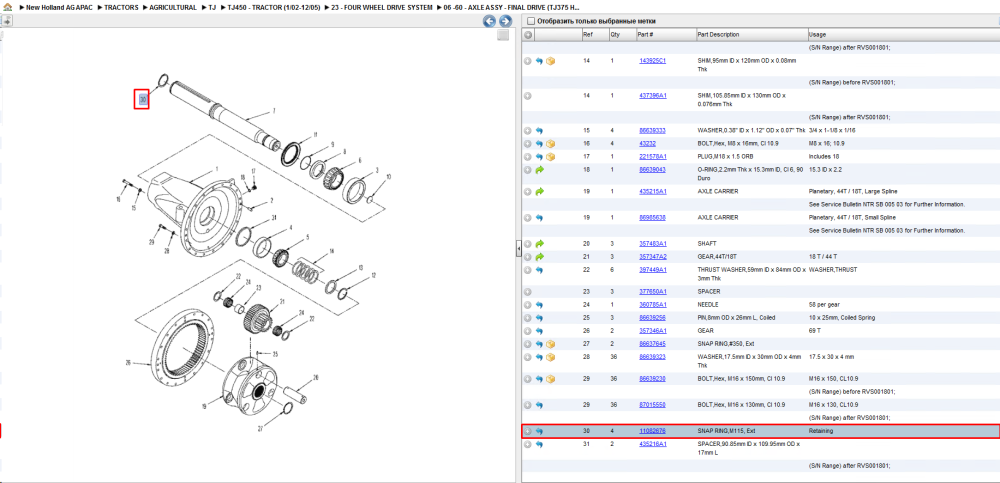Open AGRICULTURAL breadcrumb level
The width and height of the screenshot is (1000, 483).
point(173,8)
